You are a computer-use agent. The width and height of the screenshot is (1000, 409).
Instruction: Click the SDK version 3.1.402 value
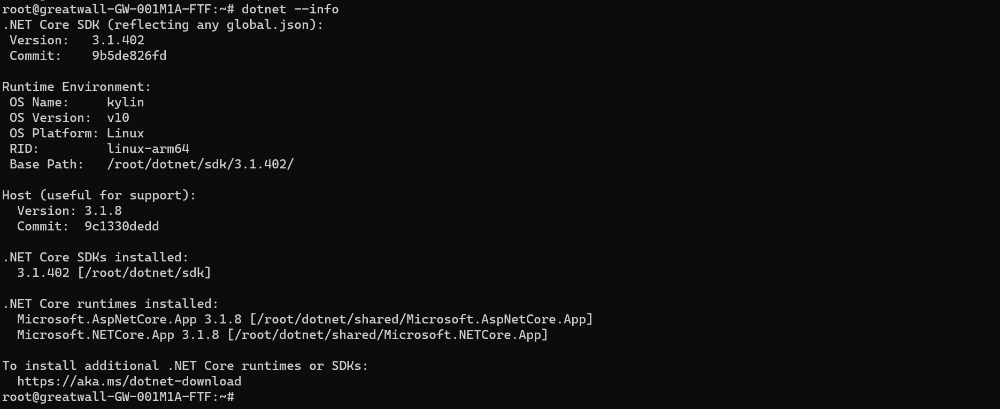(x=118, y=40)
